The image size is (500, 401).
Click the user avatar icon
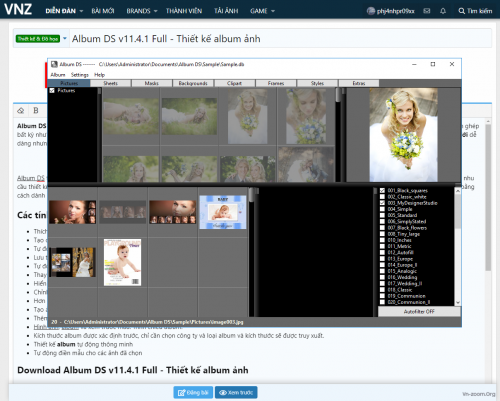[x=371, y=11]
